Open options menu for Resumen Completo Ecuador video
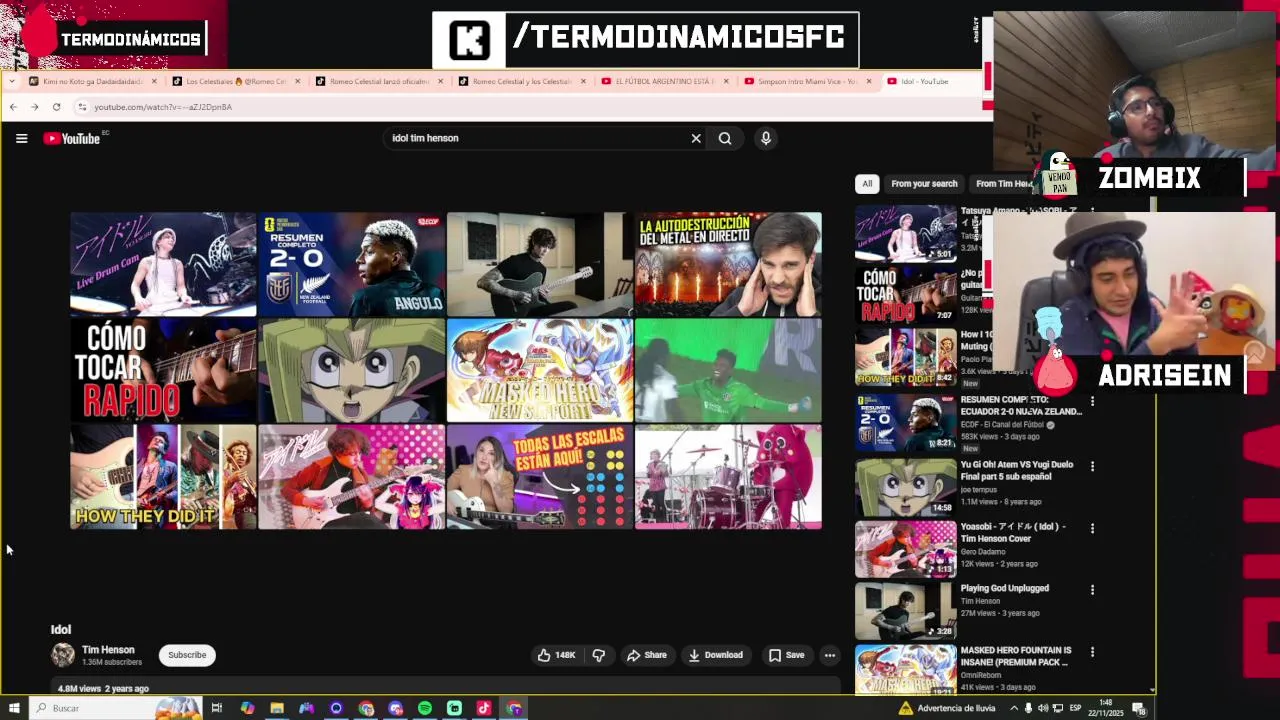The image size is (1280, 720). pos(1092,401)
